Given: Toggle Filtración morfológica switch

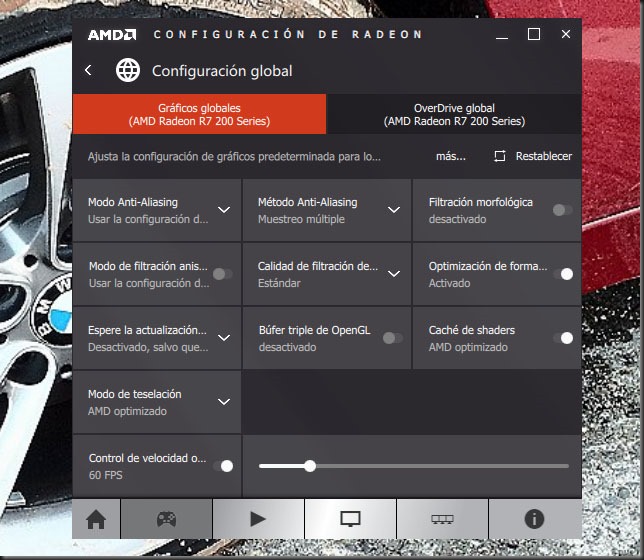Looking at the screenshot, I should point(563,210).
